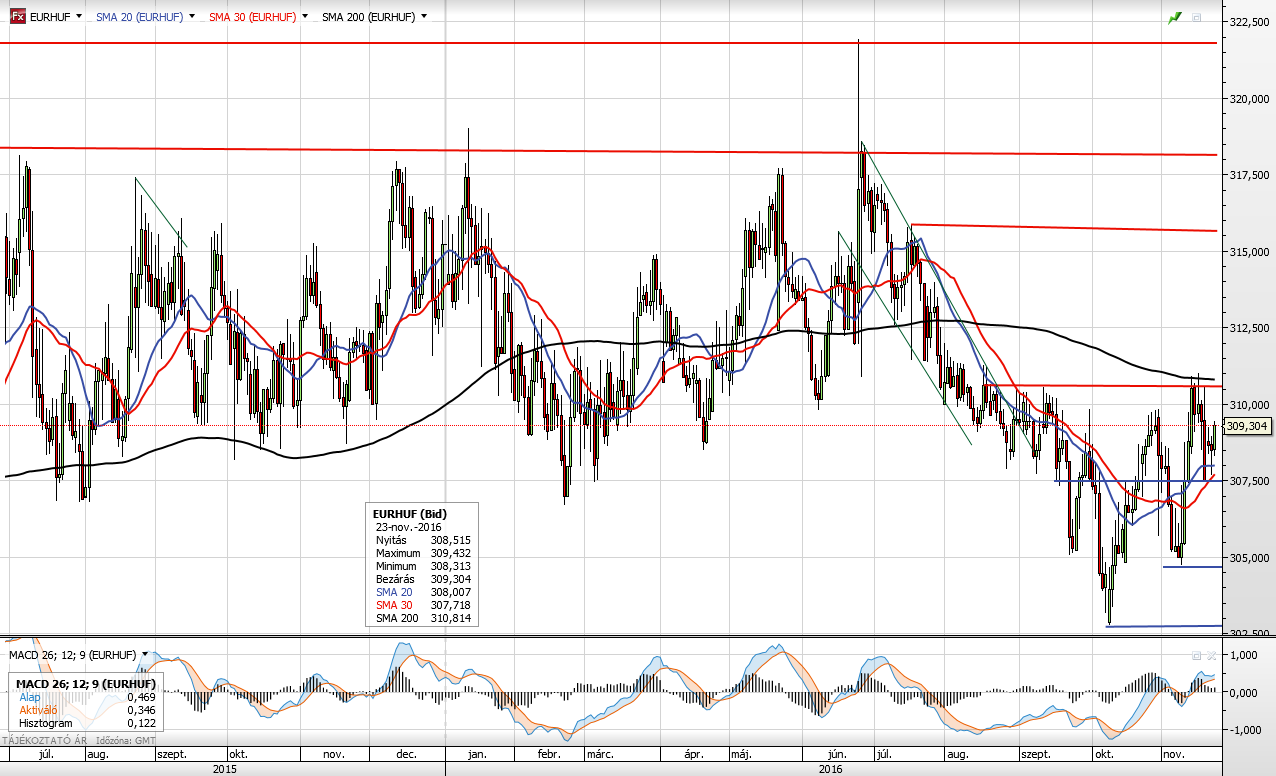This screenshot has width=1276, height=776.
Task: Select the SMA 30 (EURHUF) label
Action: (x=253, y=17)
